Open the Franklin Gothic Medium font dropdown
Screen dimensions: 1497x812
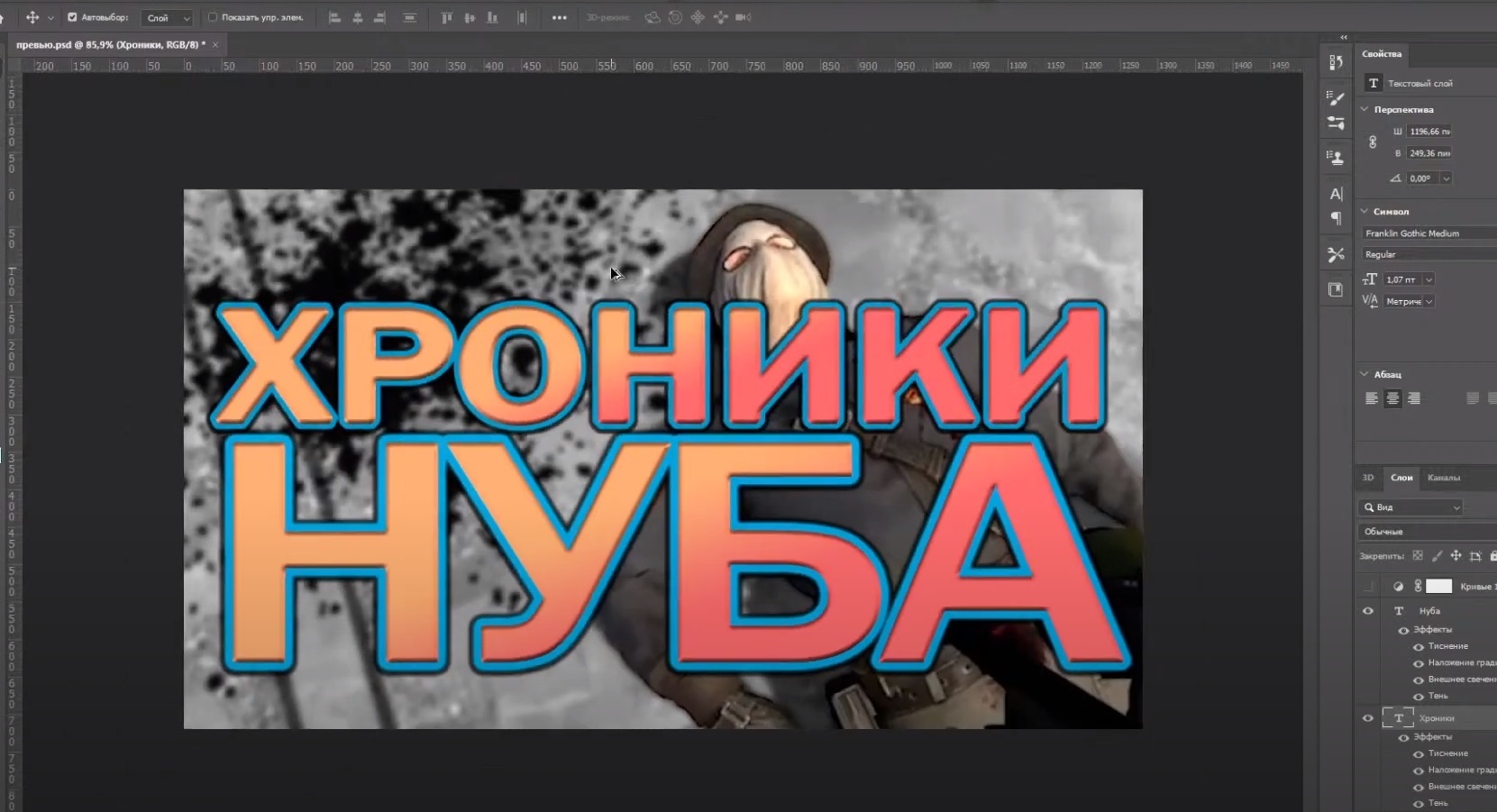click(1429, 233)
